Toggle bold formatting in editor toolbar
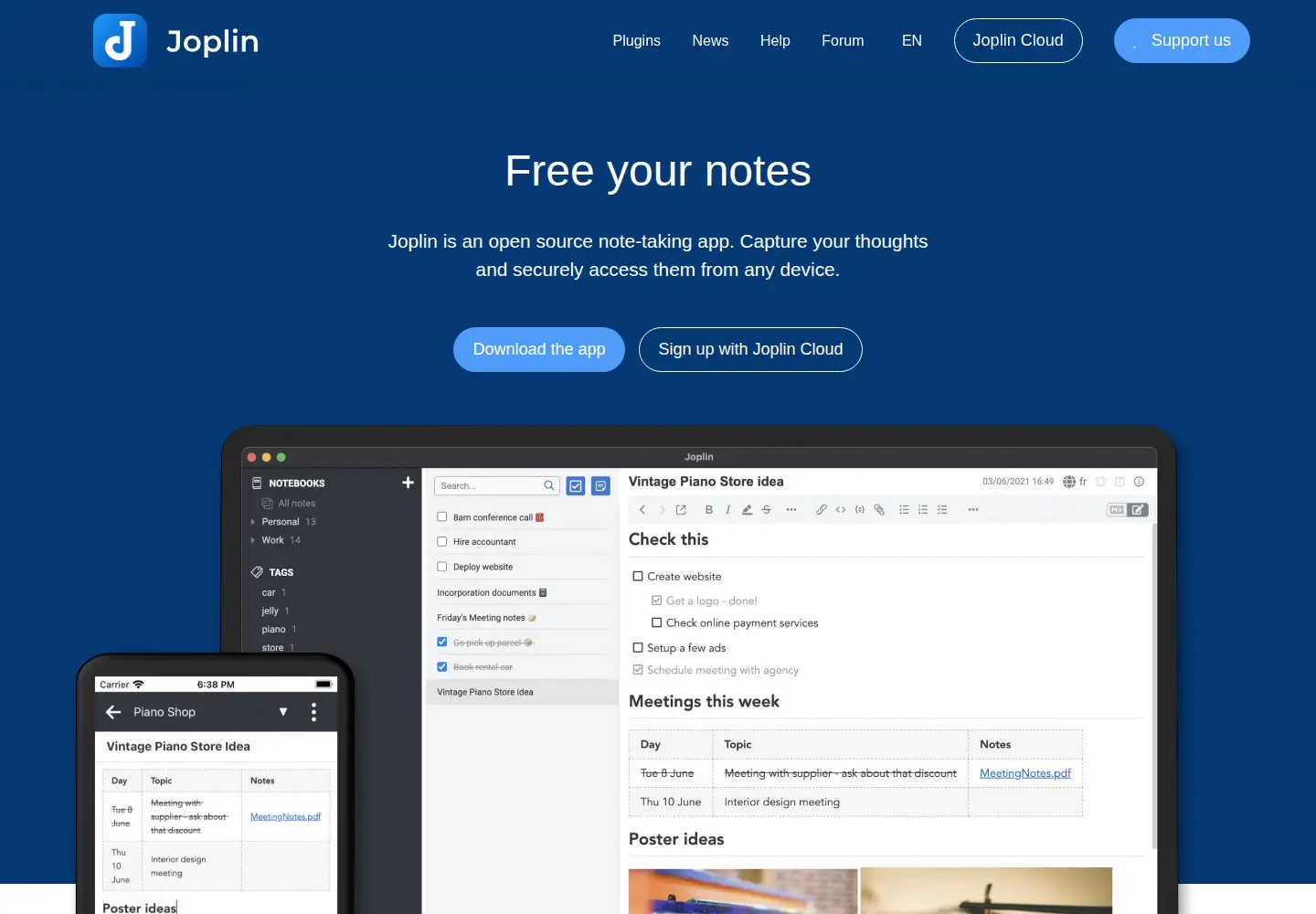Image resolution: width=1316 pixels, height=914 pixels. click(x=709, y=510)
